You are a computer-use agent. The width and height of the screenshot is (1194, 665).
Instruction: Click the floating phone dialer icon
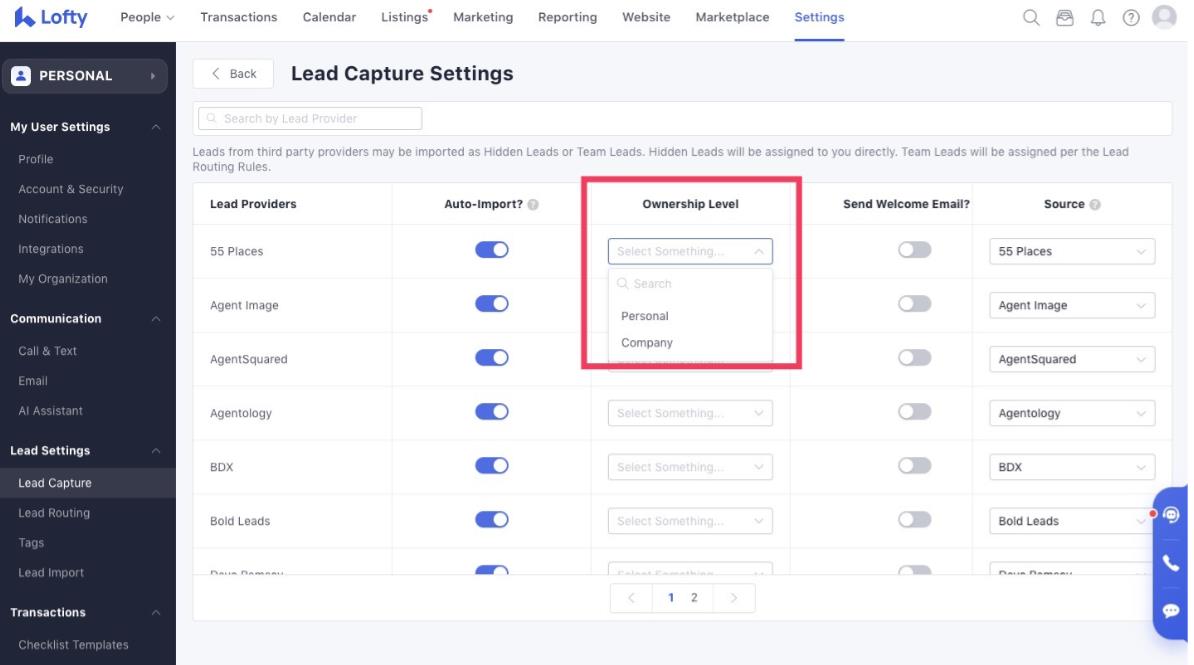[1171, 563]
